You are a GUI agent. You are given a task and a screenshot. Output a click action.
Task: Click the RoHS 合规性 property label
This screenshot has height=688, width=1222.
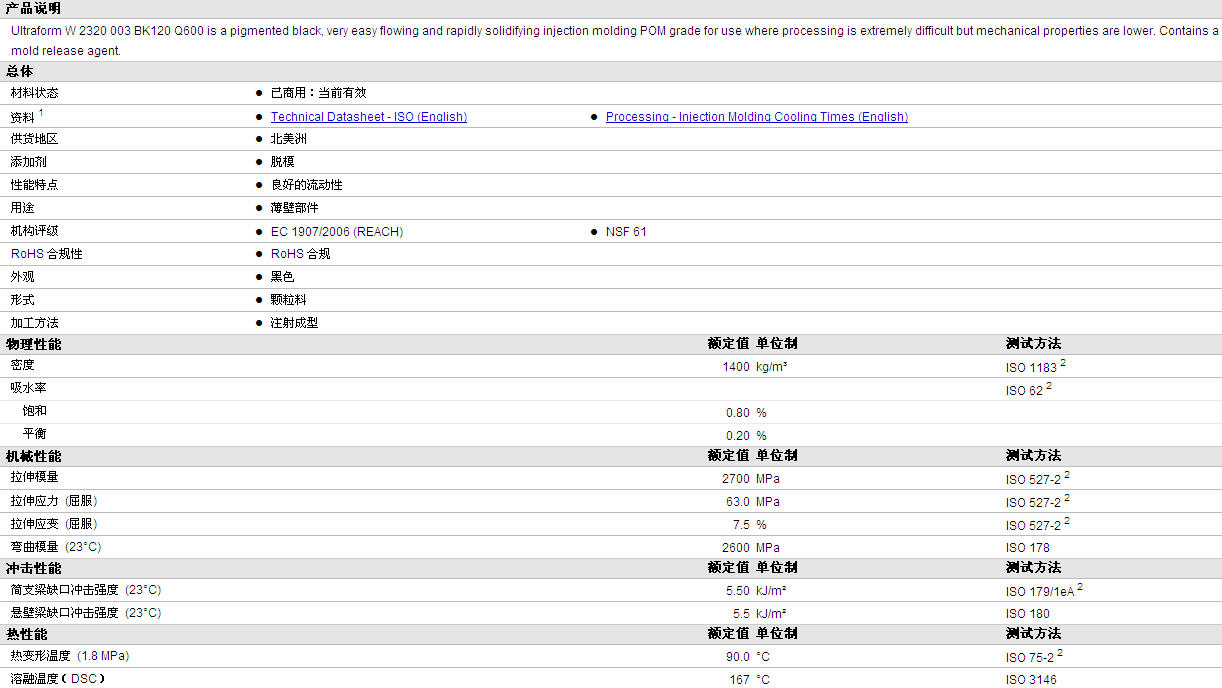pos(47,254)
